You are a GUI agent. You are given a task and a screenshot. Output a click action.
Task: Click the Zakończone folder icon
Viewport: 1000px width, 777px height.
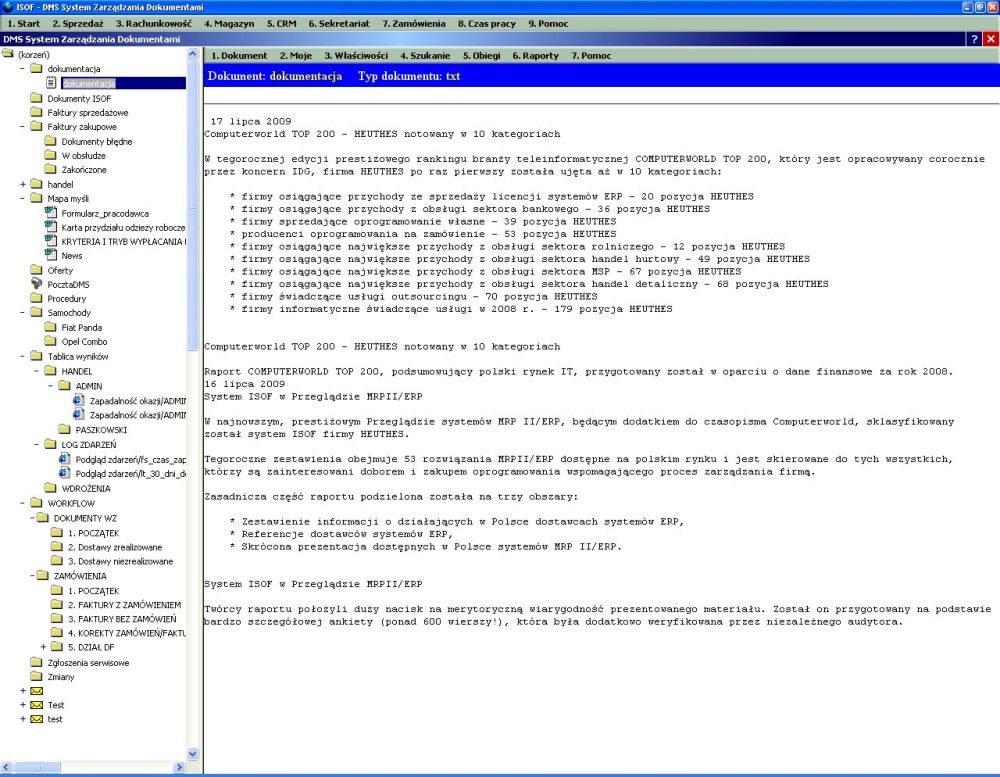(51, 169)
